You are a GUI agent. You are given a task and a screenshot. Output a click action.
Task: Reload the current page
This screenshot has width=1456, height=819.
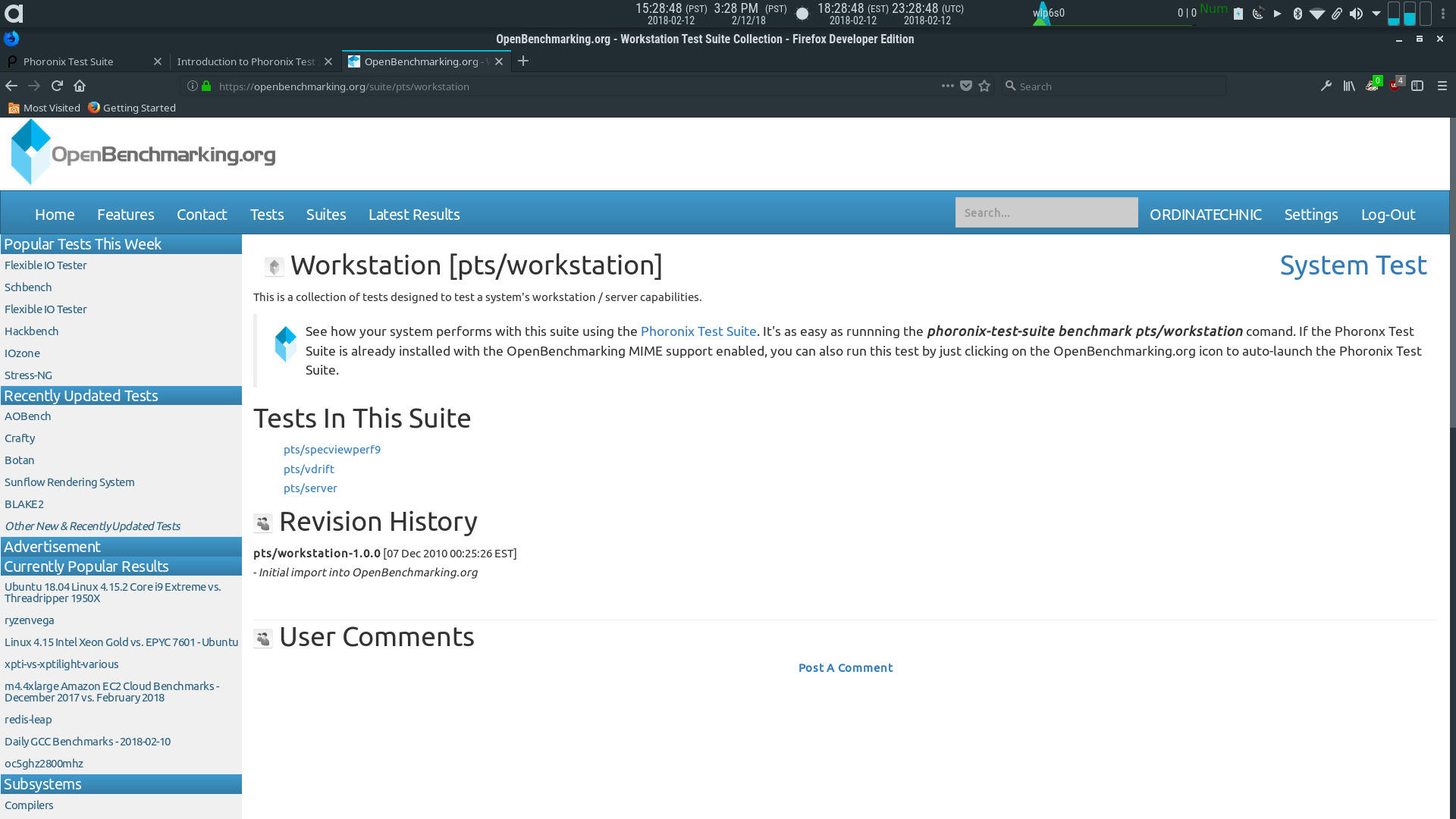57,86
